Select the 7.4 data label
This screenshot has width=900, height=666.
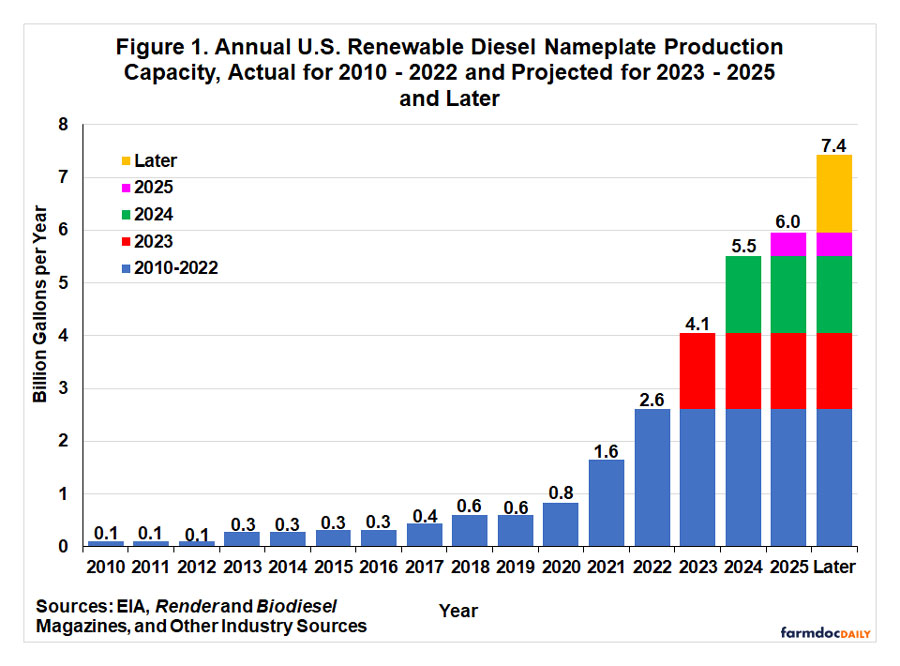pyautogui.click(x=833, y=146)
